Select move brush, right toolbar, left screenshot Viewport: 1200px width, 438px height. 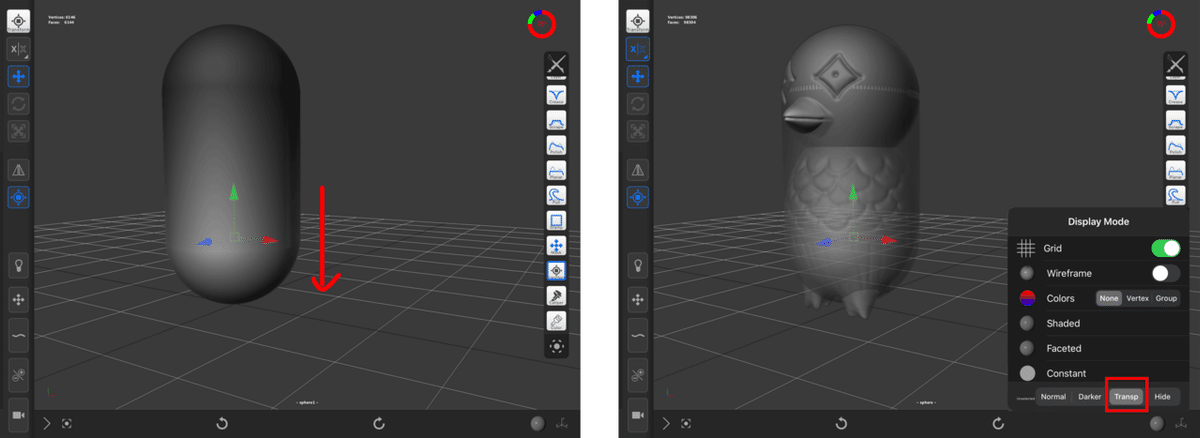557,246
